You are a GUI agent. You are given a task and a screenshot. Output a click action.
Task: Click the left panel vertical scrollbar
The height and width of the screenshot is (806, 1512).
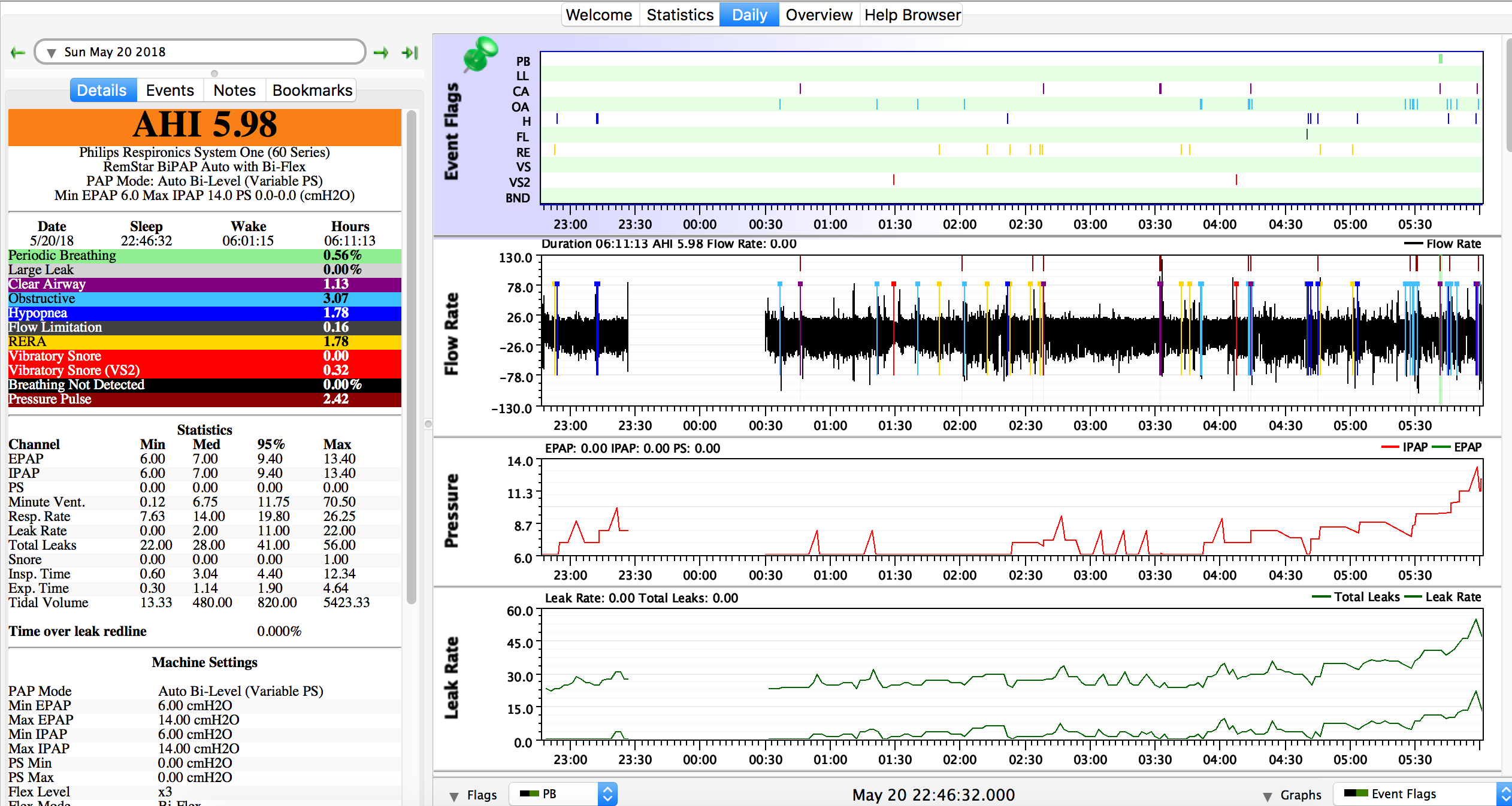tap(412, 357)
